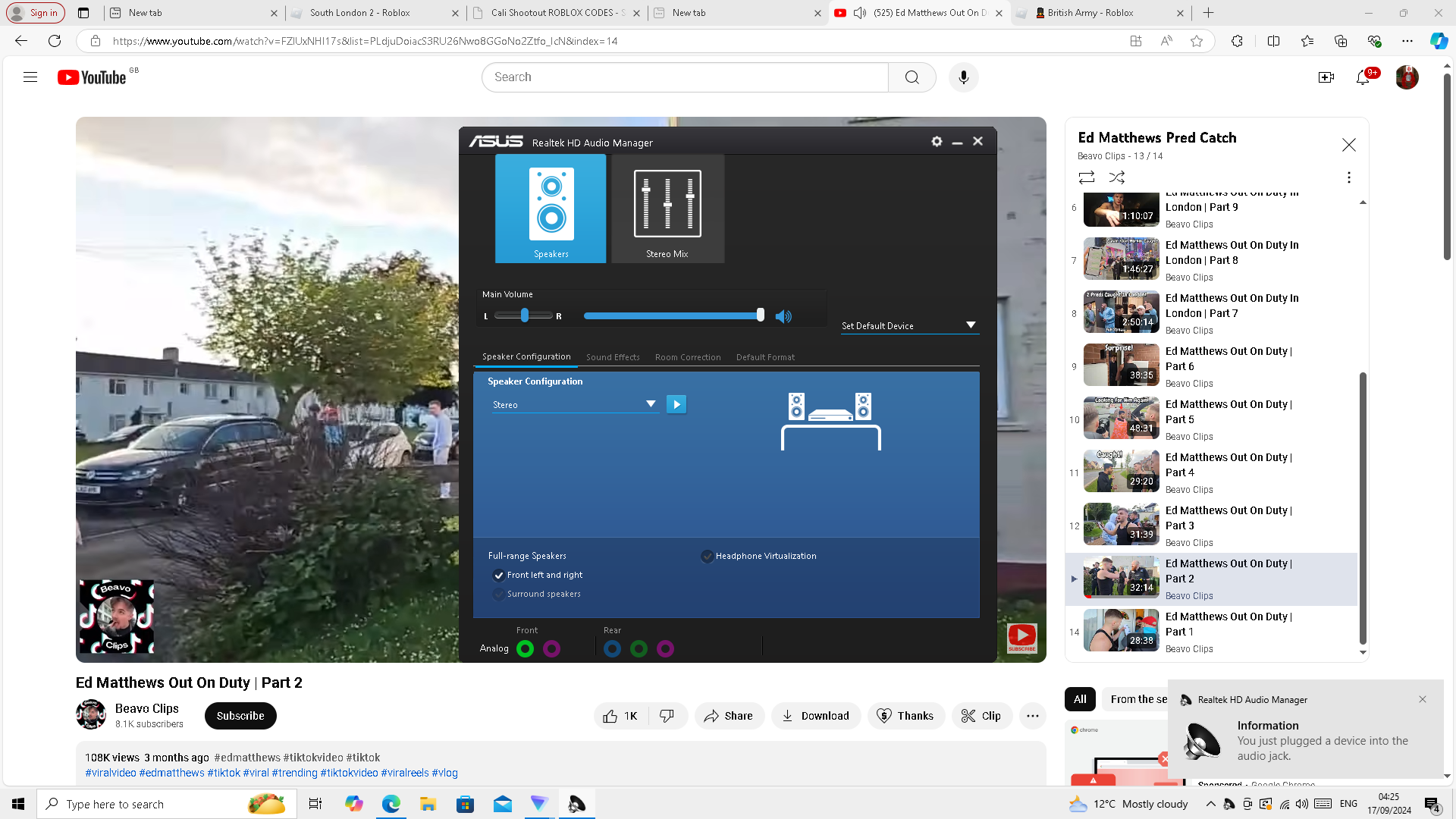Open YouTube account avatar menu

[x=1407, y=77]
